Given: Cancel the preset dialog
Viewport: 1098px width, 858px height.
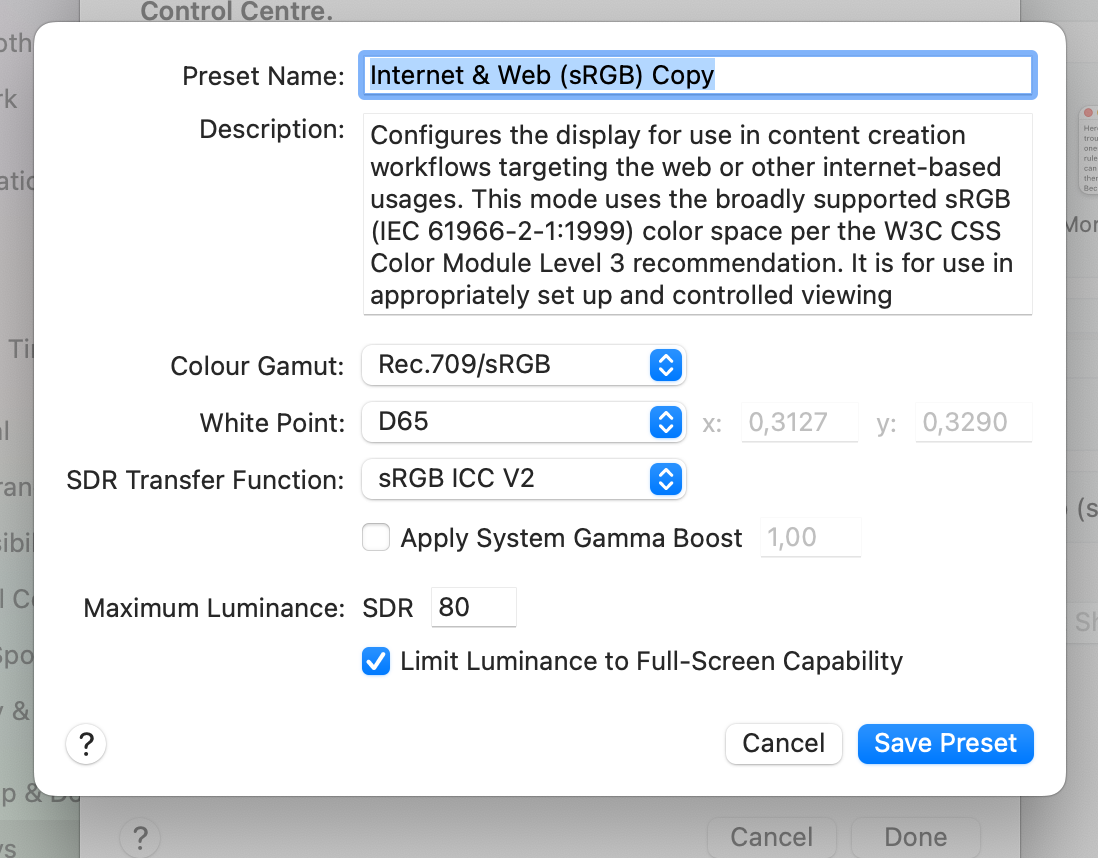Looking at the screenshot, I should (783, 744).
